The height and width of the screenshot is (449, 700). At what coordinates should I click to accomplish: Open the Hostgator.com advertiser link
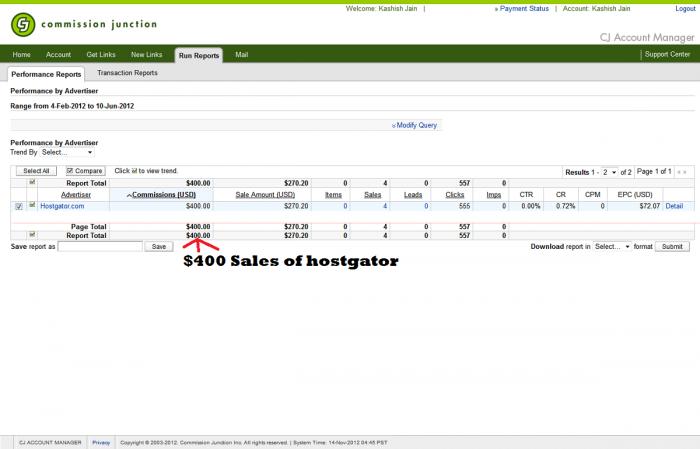(x=62, y=206)
